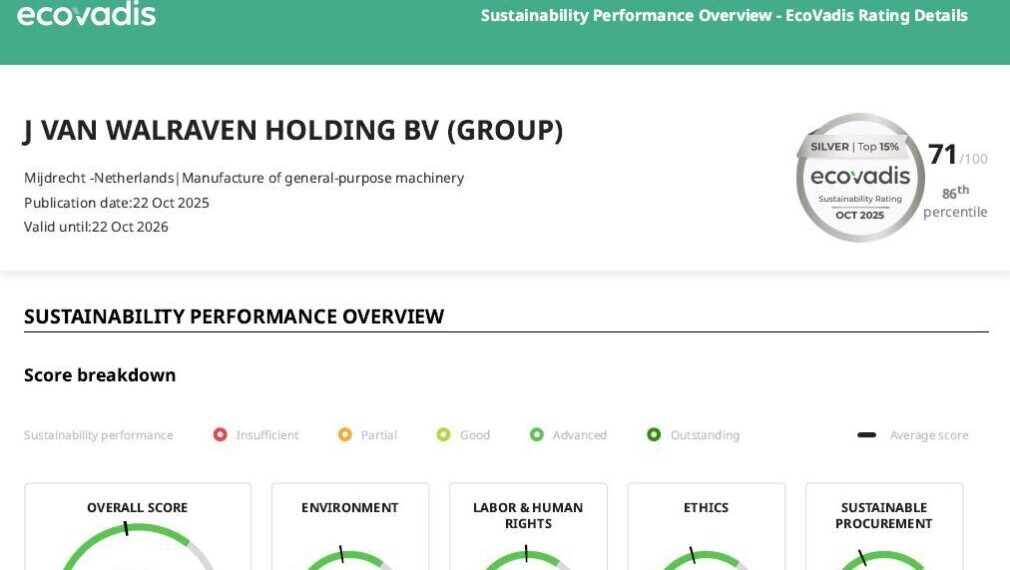Click the light green Good legend circle
Image resolution: width=1010 pixels, height=570 pixels.
coord(443,435)
